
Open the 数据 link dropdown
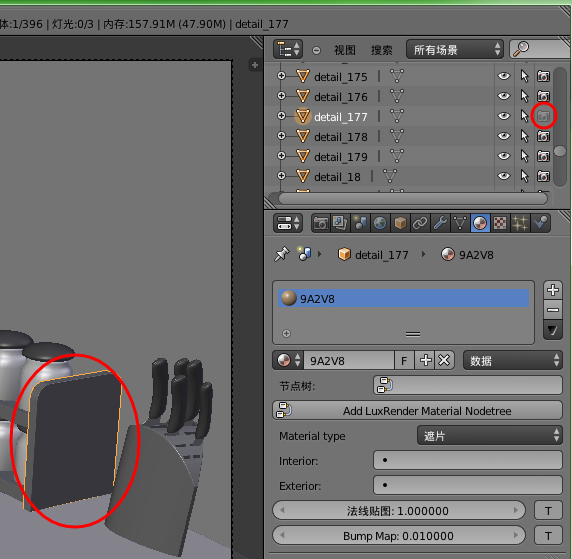pos(513,361)
